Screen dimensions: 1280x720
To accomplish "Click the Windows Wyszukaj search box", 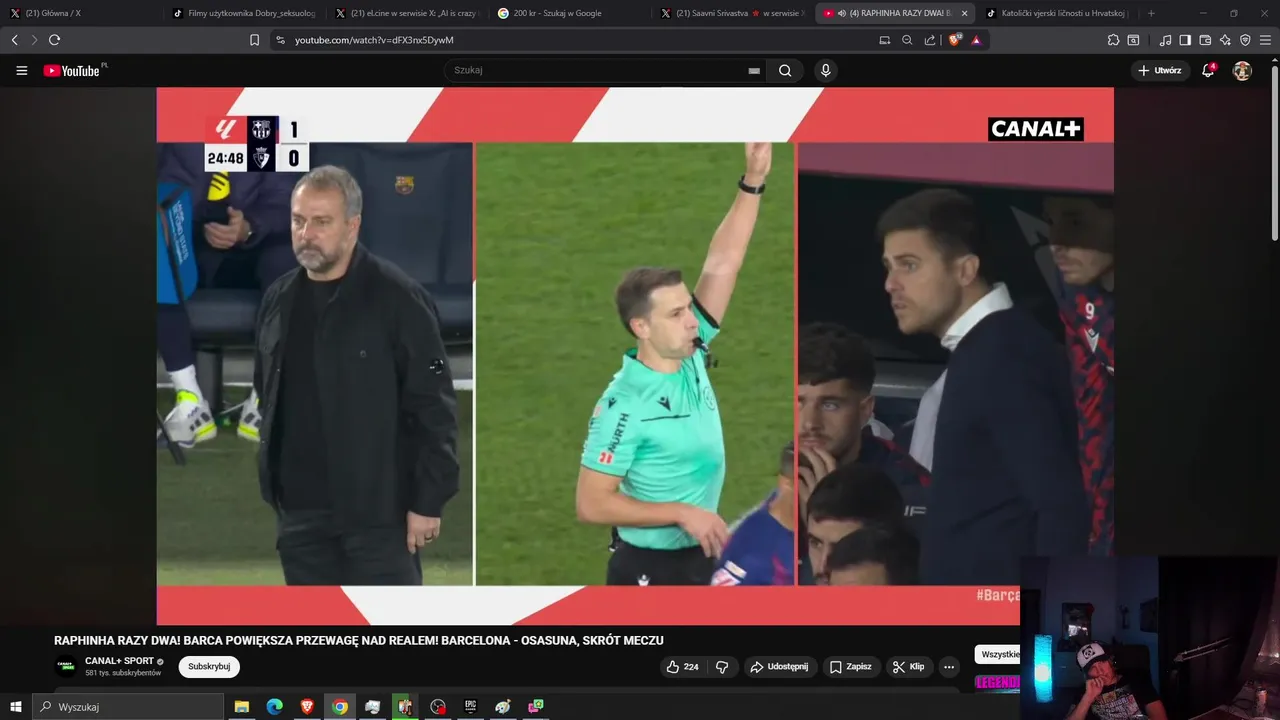I will [128, 707].
